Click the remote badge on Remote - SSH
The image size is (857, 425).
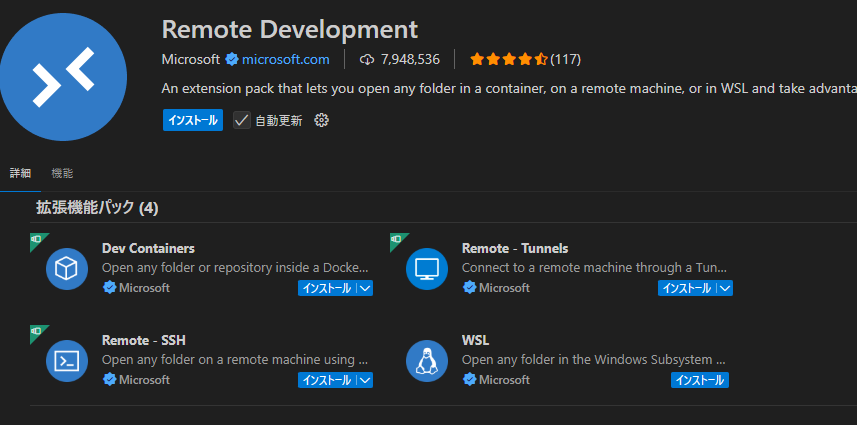(37, 332)
